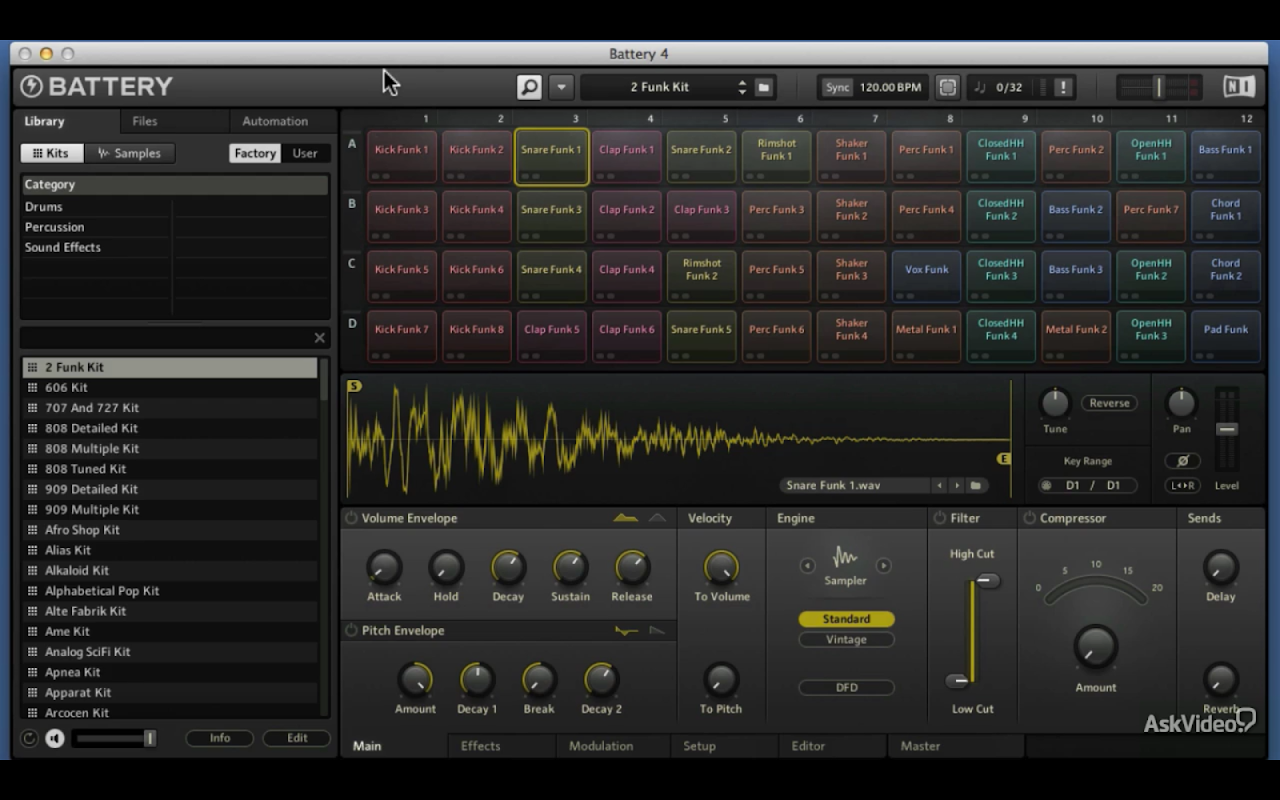
Task: Toggle the Sync button
Action: click(x=837, y=87)
